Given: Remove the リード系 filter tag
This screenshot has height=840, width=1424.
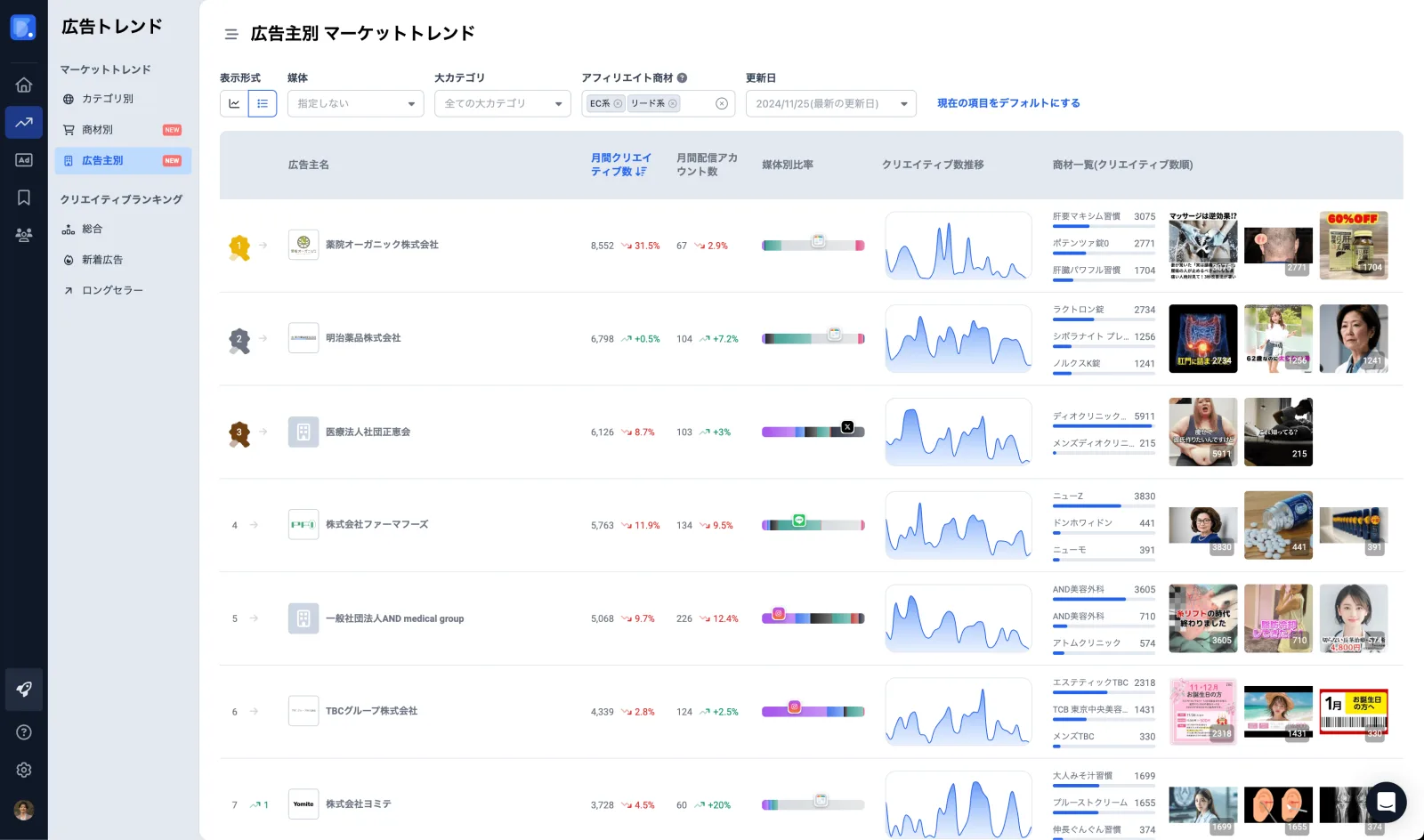Looking at the screenshot, I should pyautogui.click(x=673, y=104).
